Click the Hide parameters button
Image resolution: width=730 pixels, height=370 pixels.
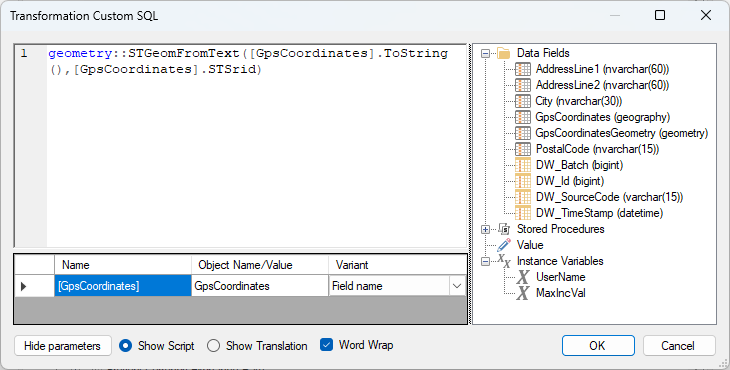[x=62, y=346]
